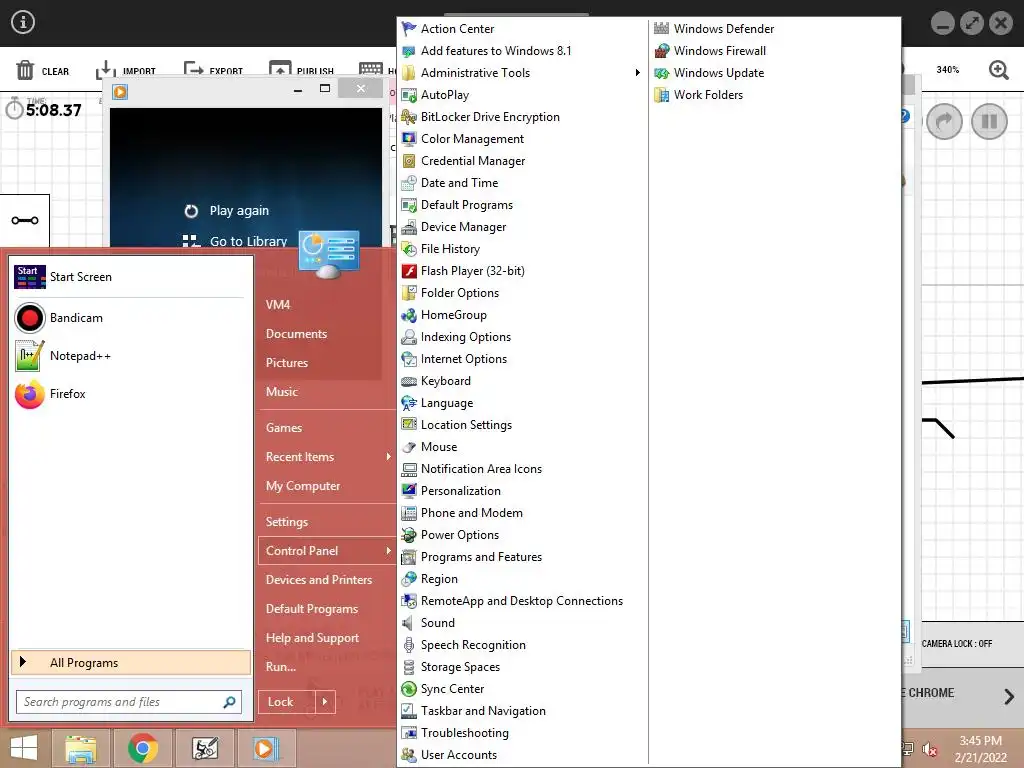Screen dimensions: 1024x768
Task: Open the Keyboard icon
Action: (x=409, y=381)
